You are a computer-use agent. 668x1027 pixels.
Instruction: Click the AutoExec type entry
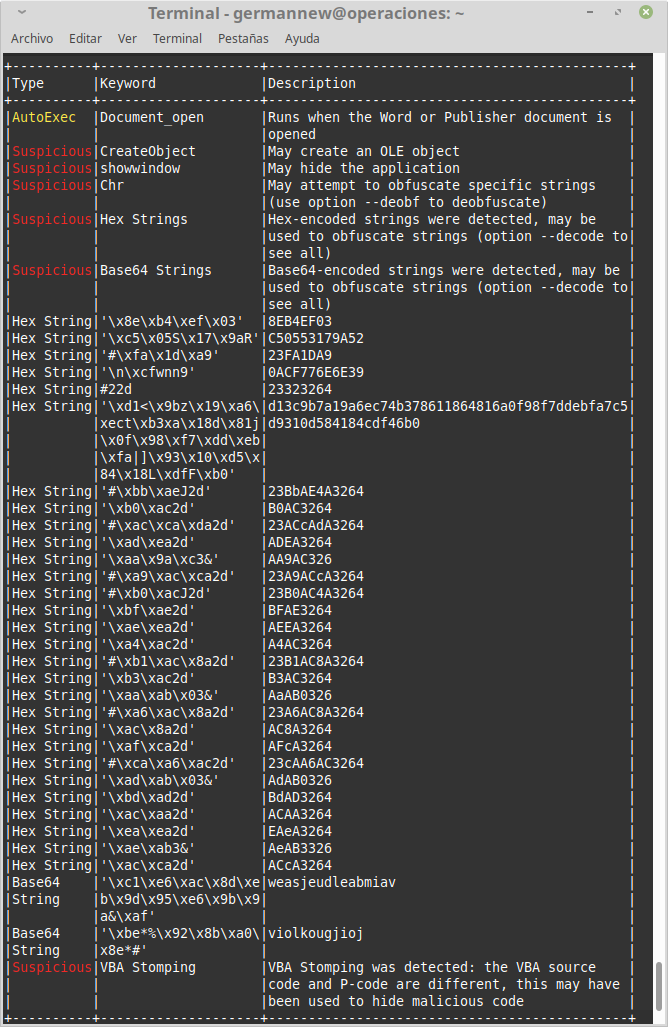click(x=44, y=118)
